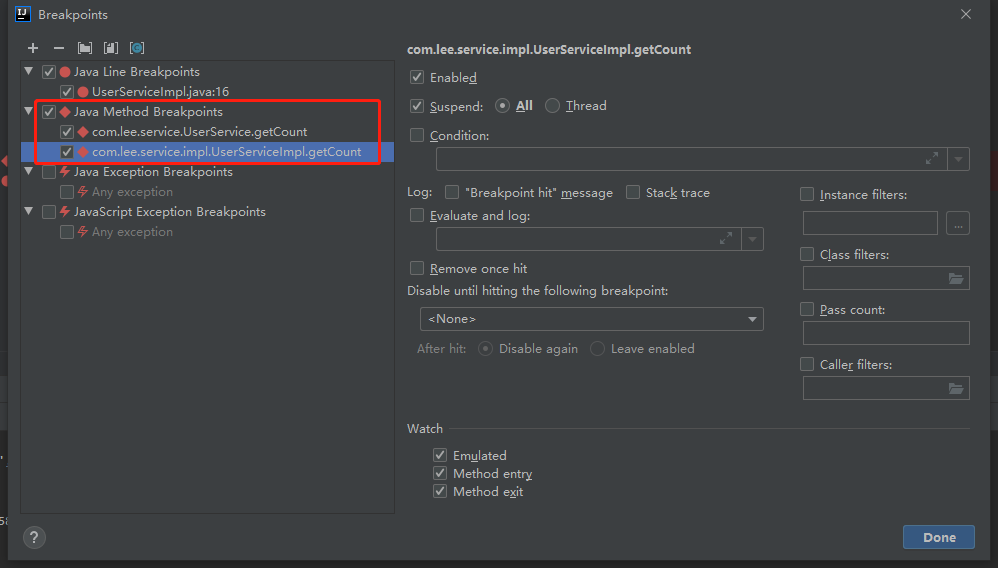Click the expand icon in Condition field
This screenshot has height=568, width=998.
tap(932, 158)
